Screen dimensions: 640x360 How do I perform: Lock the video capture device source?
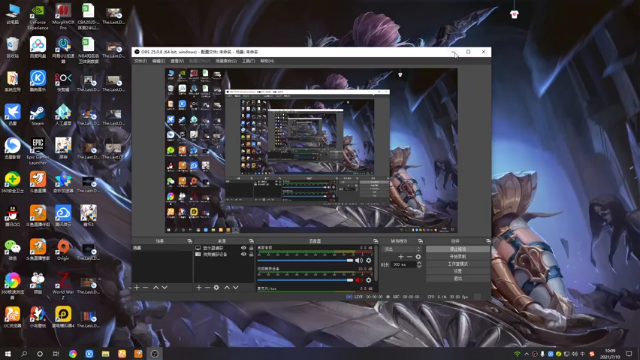[x=251, y=254]
